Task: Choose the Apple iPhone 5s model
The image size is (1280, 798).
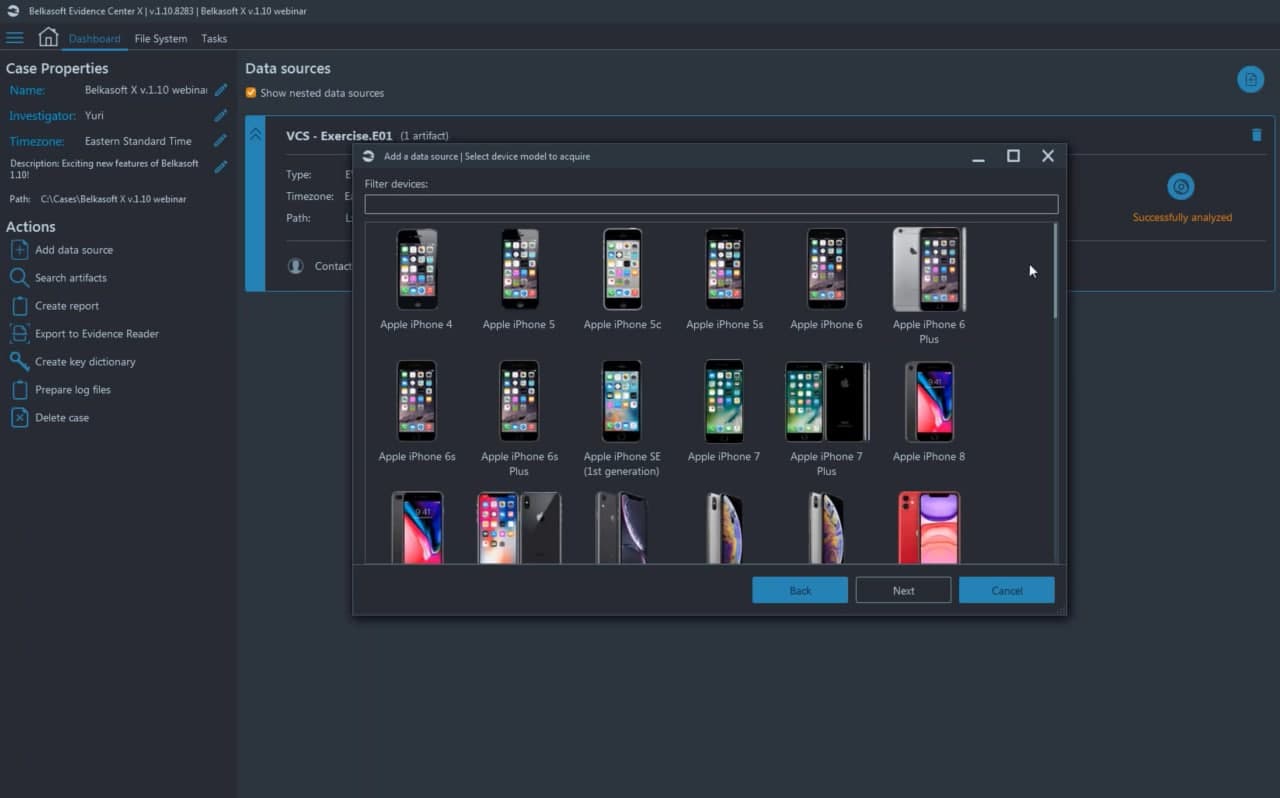Action: (x=724, y=279)
